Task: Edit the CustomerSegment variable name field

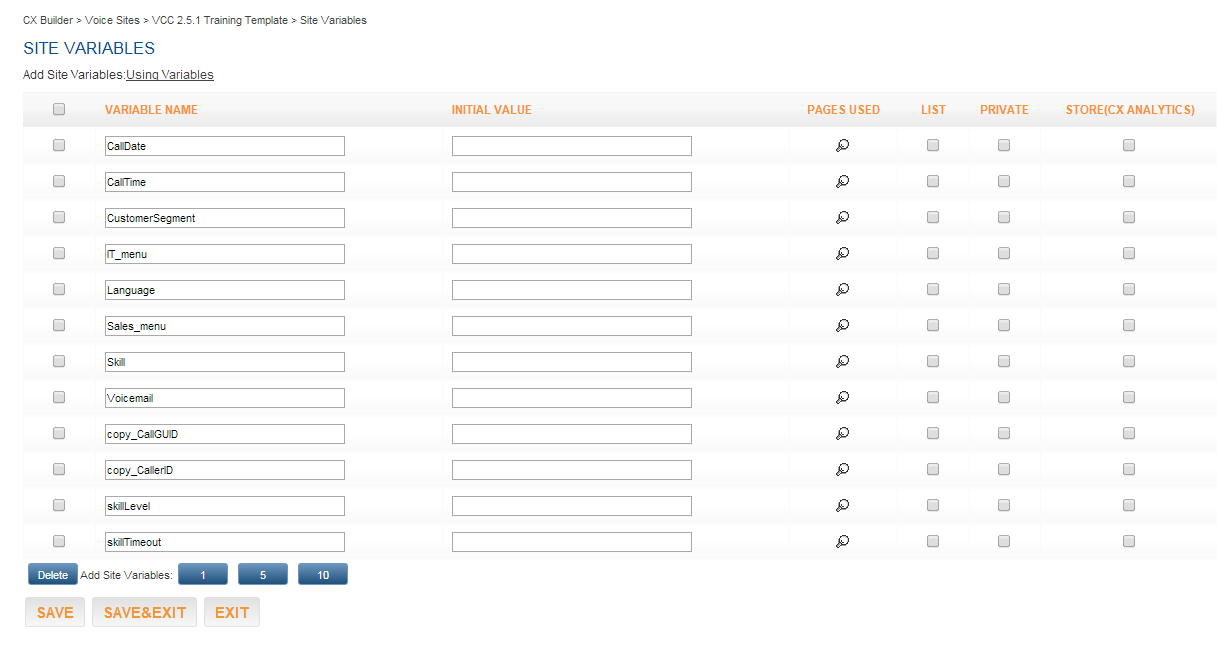Action: tap(224, 218)
